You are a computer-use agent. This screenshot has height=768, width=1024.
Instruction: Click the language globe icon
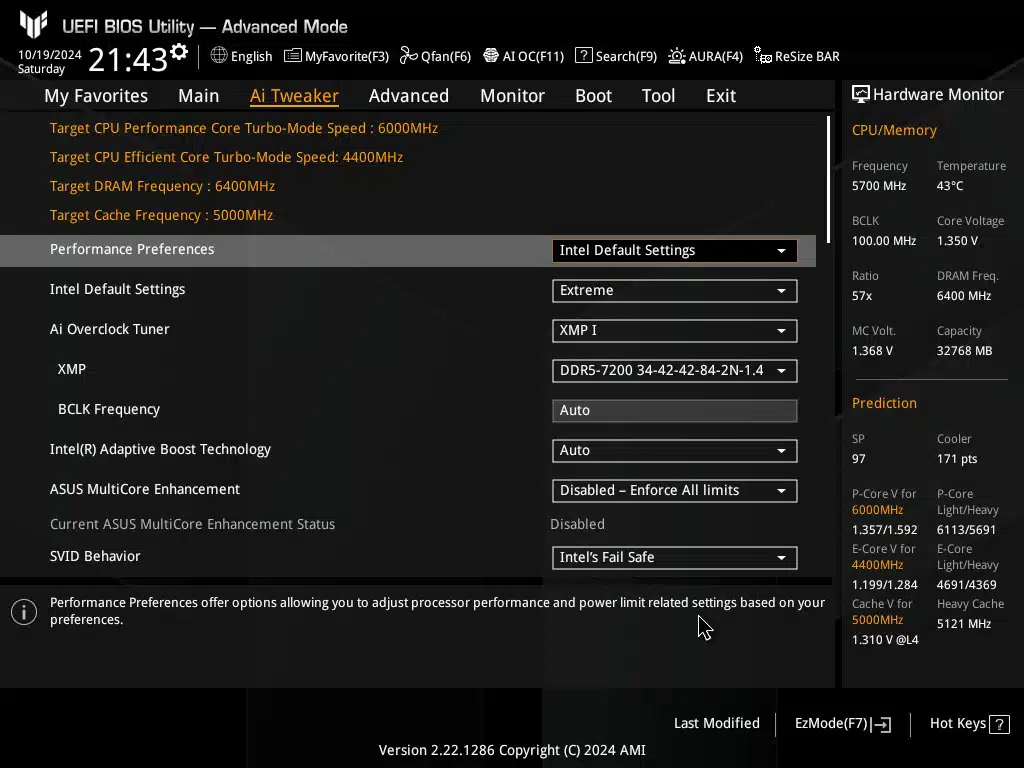(x=219, y=56)
